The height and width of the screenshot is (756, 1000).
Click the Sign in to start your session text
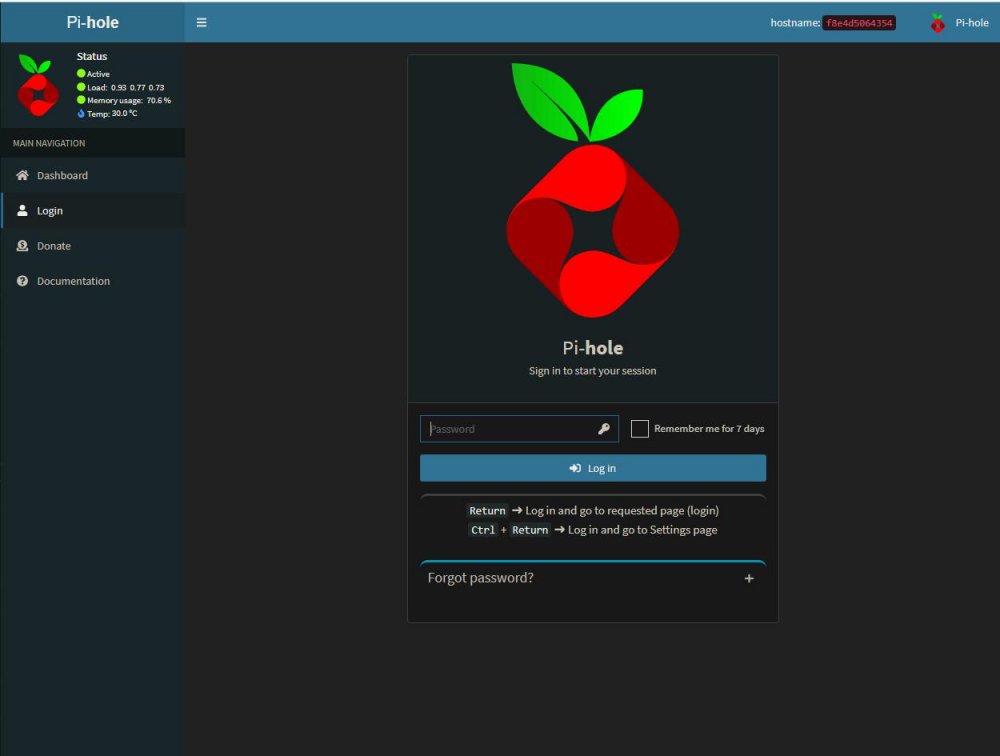click(592, 371)
